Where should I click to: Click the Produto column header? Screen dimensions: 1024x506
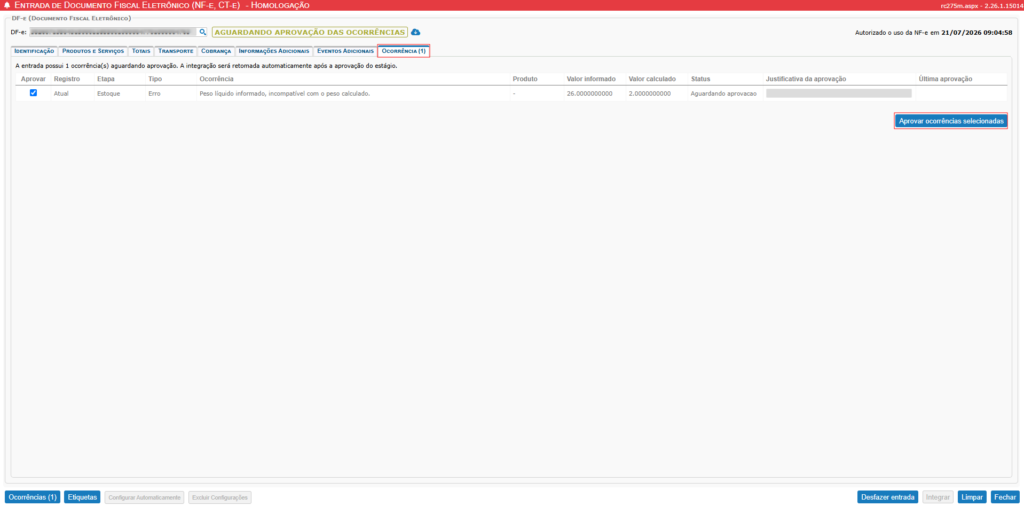(x=525, y=79)
